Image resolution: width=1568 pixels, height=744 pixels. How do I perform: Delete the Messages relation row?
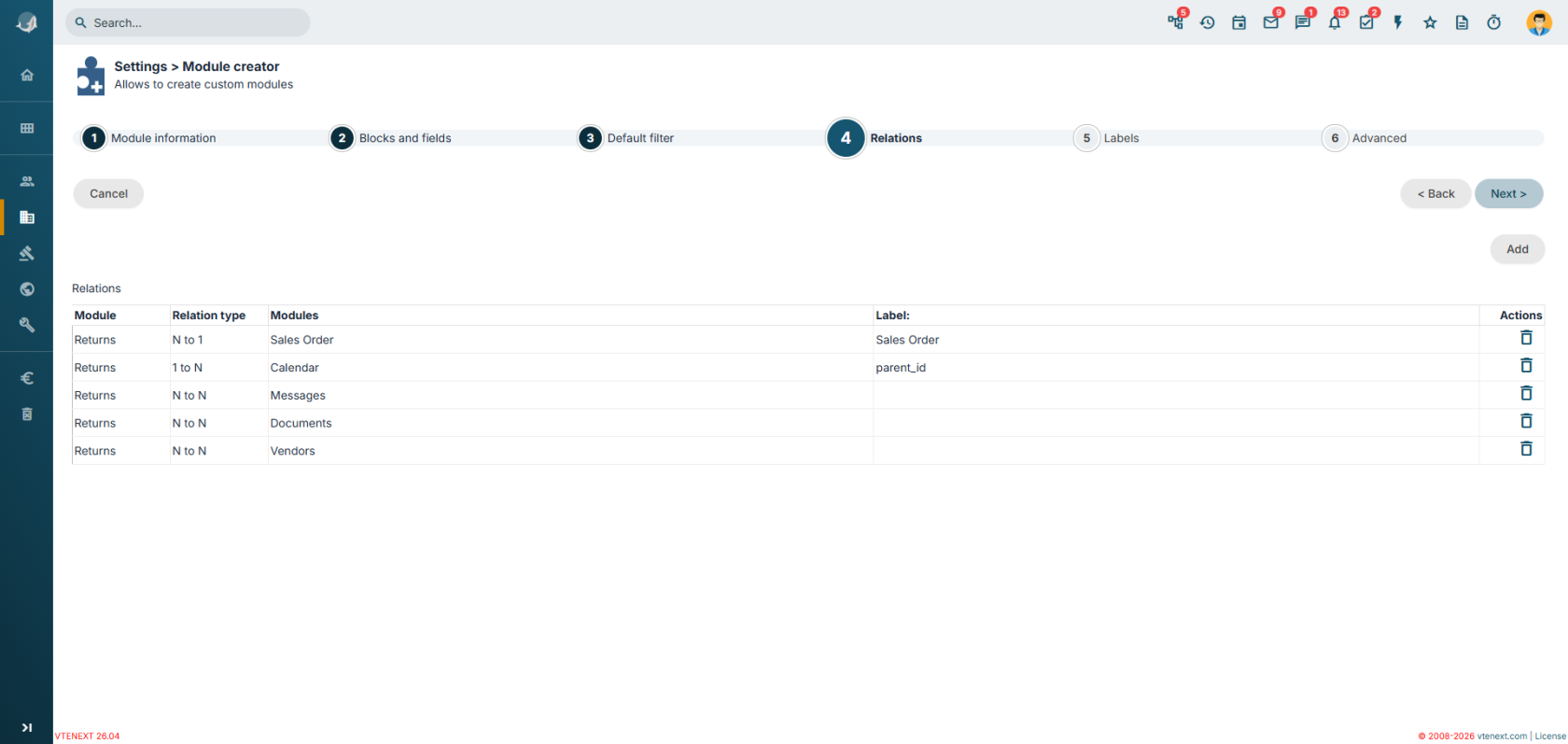1526,394
